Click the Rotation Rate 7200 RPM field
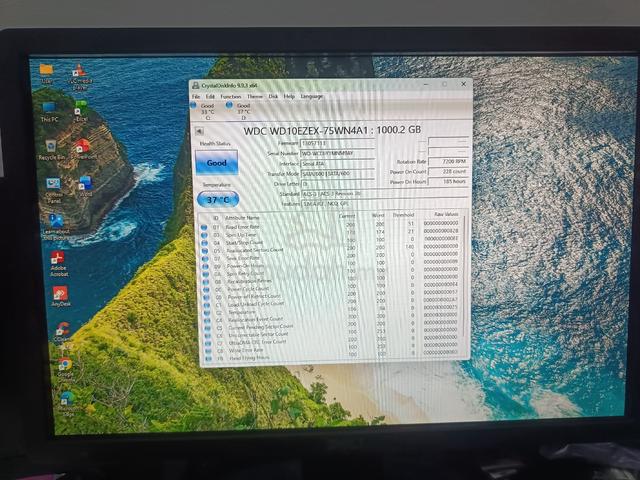 pyautogui.click(x=447, y=162)
